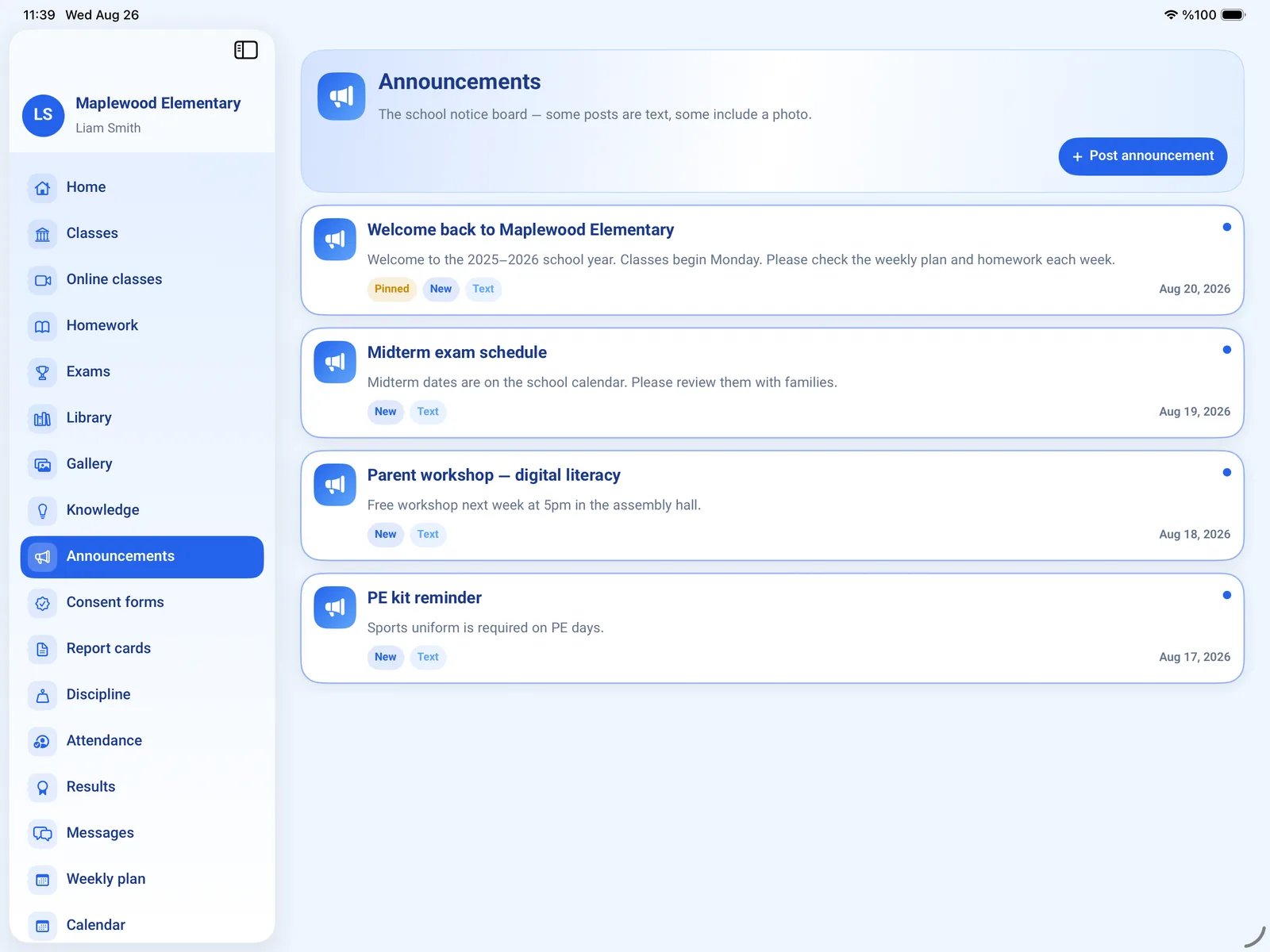The image size is (1270, 952).
Task: Open the PE kit reminder announcement
Action: [772, 628]
